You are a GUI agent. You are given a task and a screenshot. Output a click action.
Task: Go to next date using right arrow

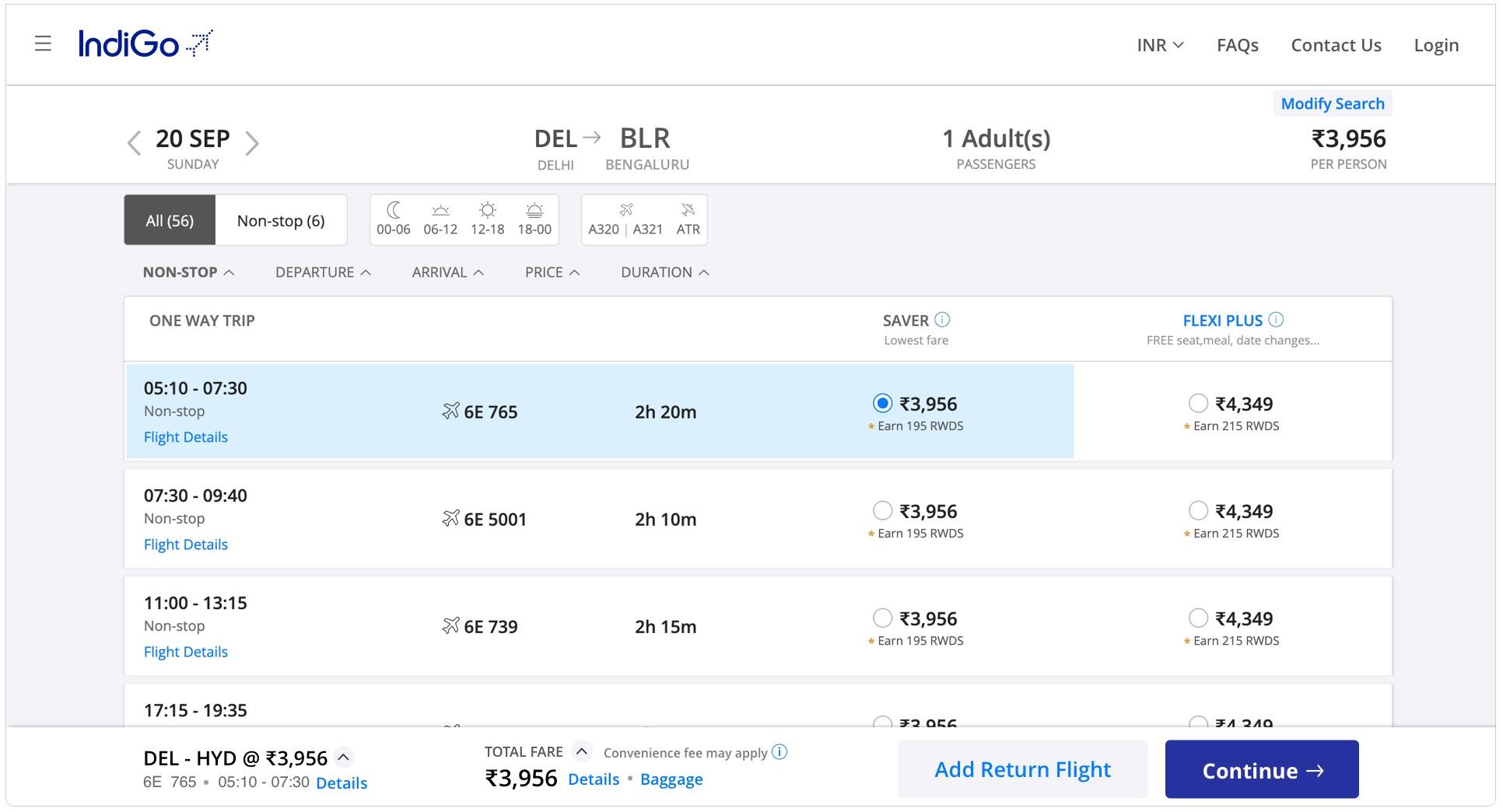click(251, 143)
